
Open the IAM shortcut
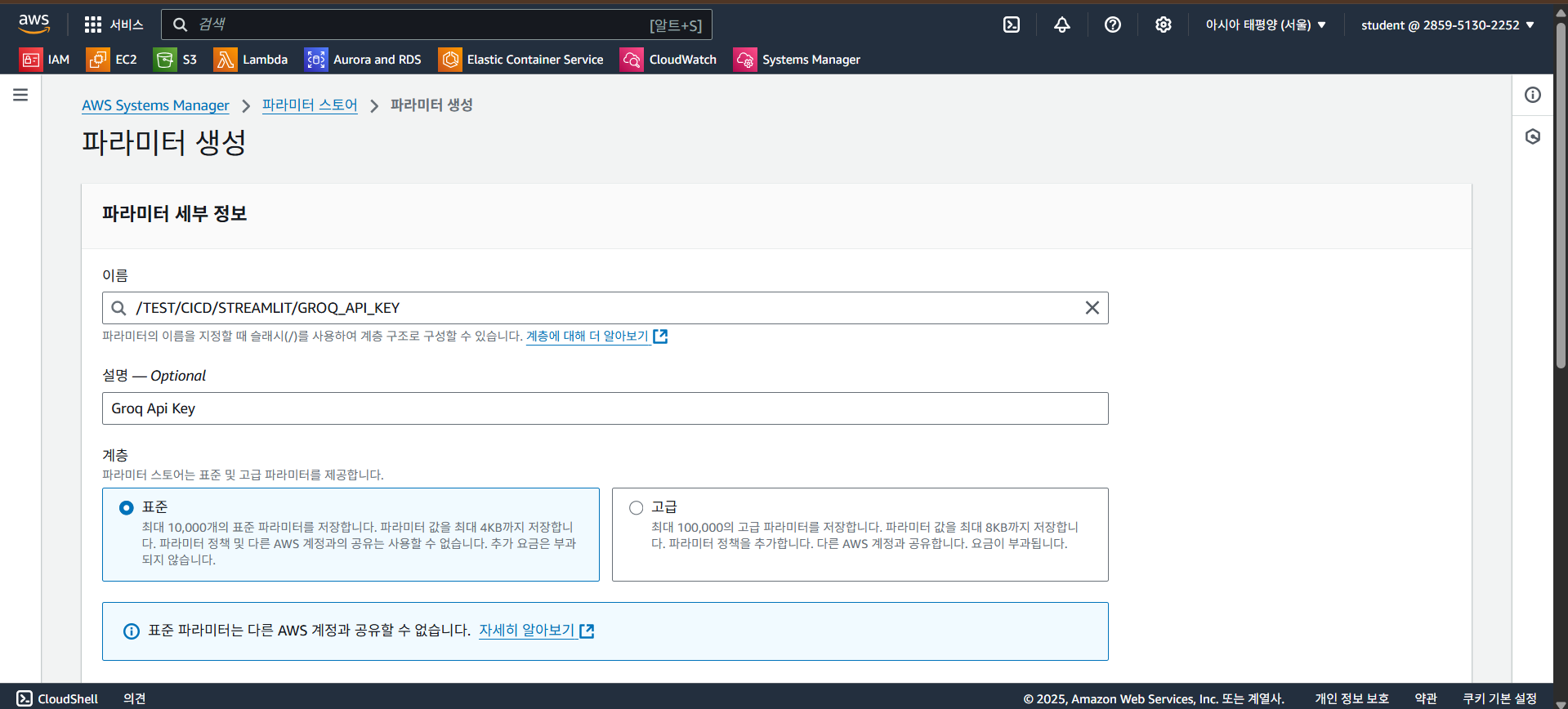(x=45, y=60)
